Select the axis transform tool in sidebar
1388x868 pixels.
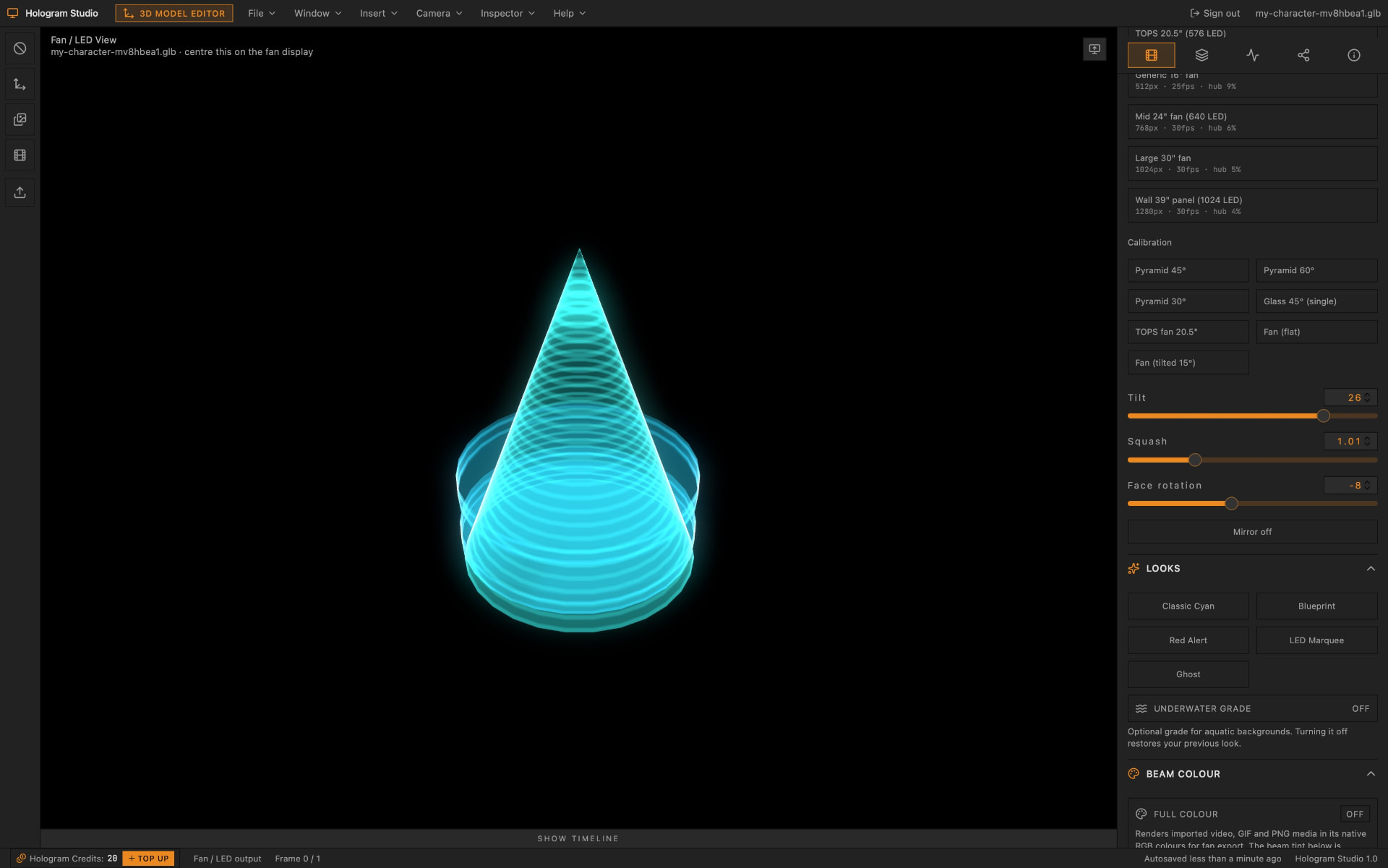[x=20, y=85]
